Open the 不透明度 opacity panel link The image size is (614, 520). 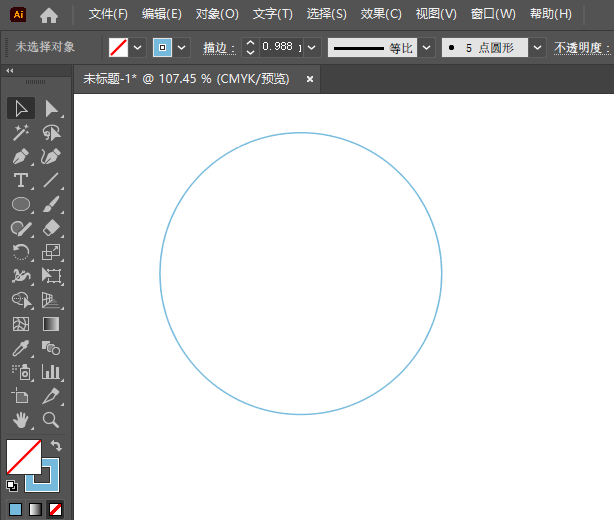[581, 48]
